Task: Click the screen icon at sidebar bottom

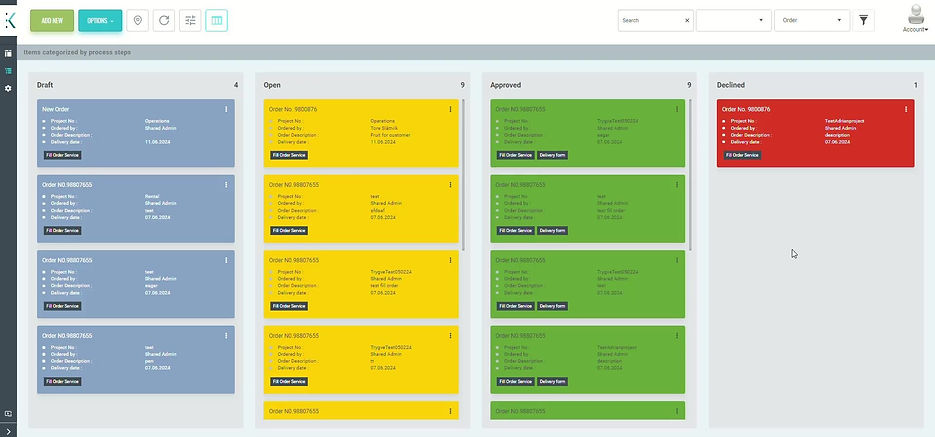Action: coord(8,414)
